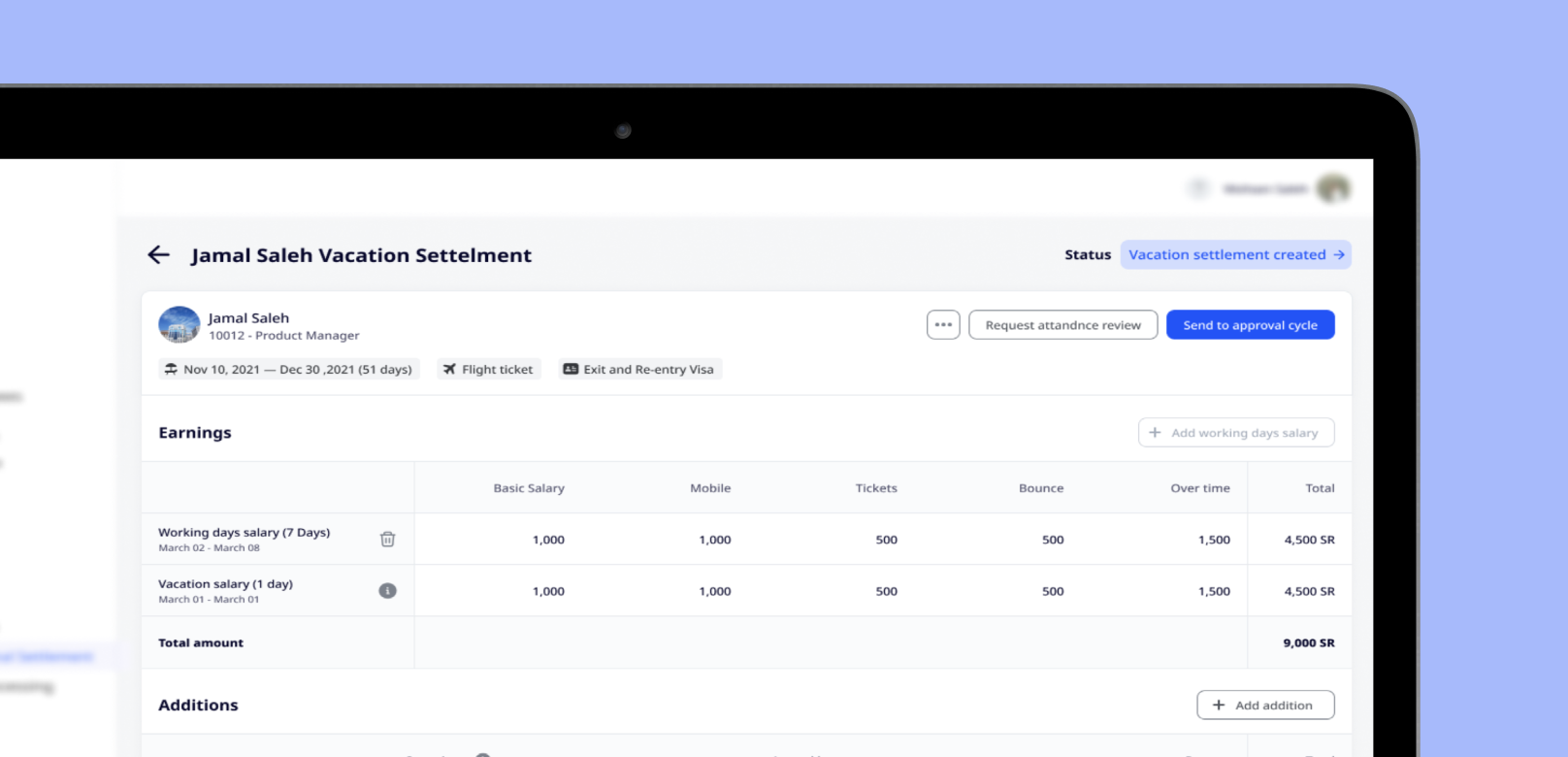Image resolution: width=1568 pixels, height=757 pixels.
Task: Select the Working days salary row label
Action: [244, 533]
